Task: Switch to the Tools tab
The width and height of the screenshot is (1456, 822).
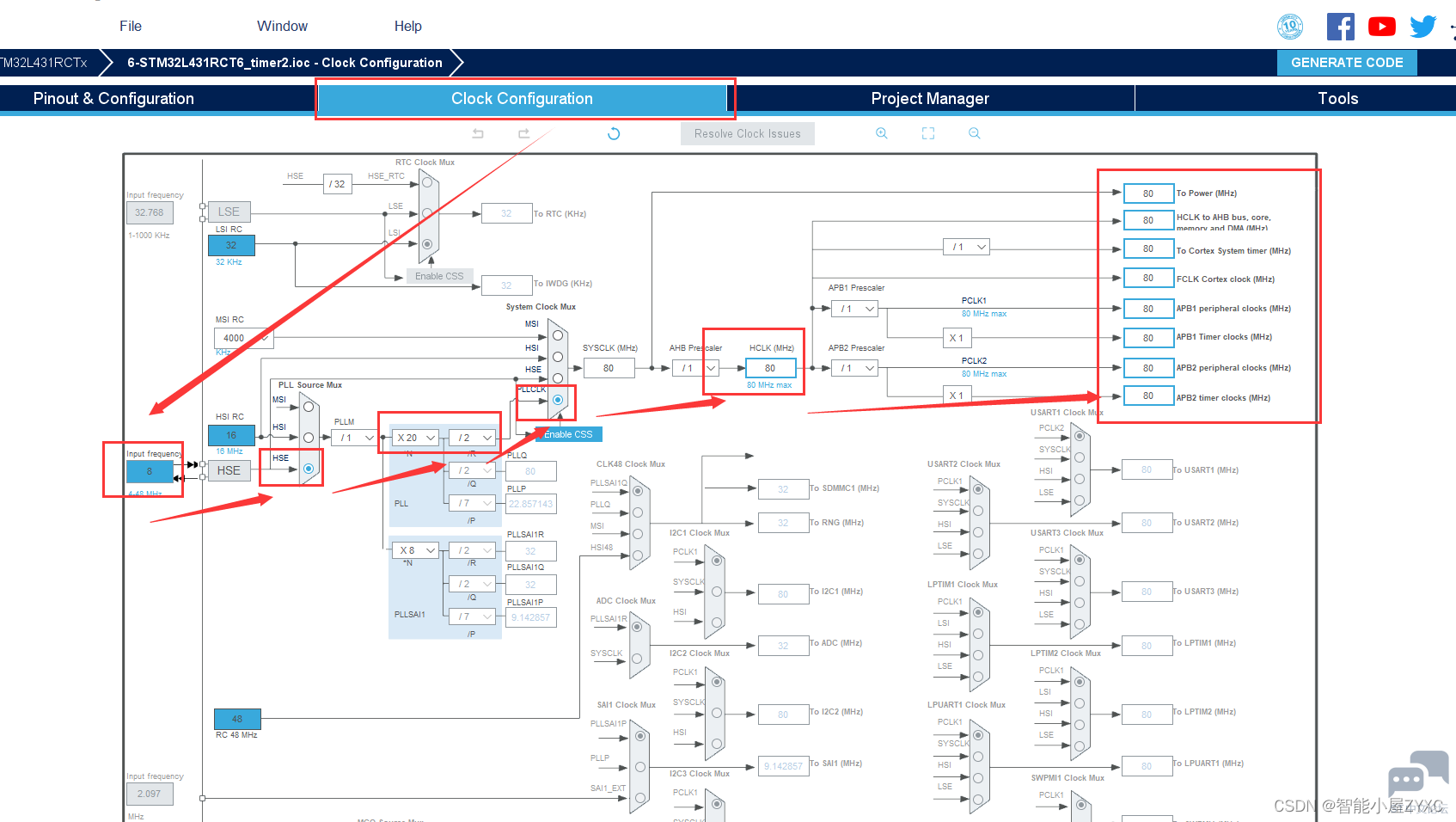Action: (x=1338, y=99)
